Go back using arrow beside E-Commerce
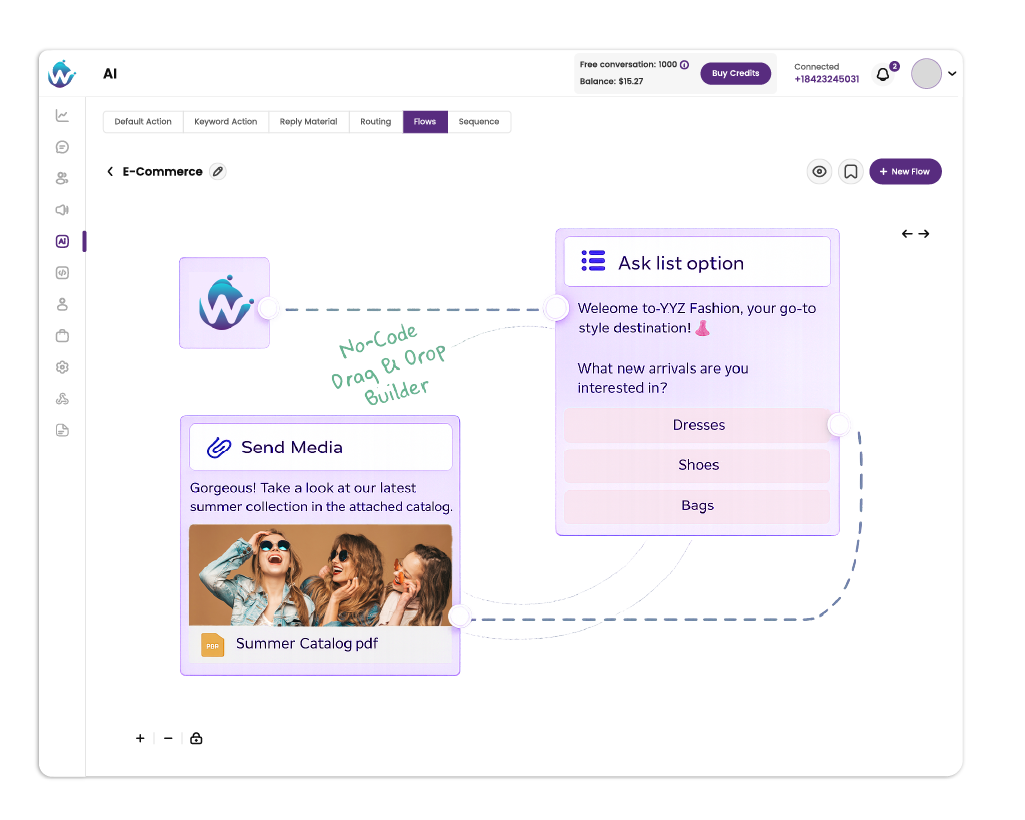1025x820 pixels. 110,171
